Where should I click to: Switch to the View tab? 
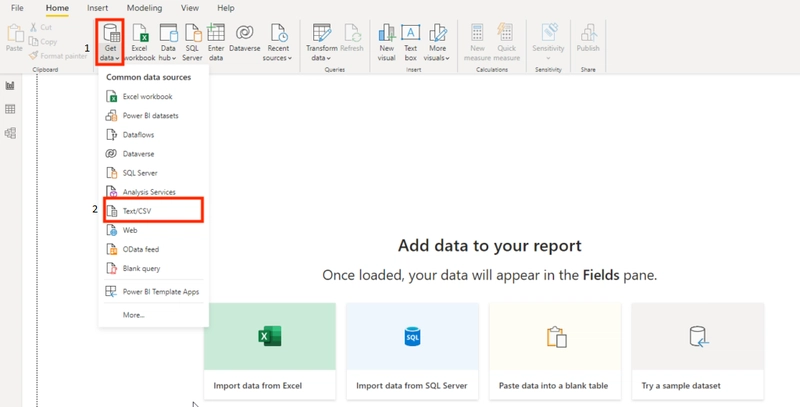coord(190,8)
